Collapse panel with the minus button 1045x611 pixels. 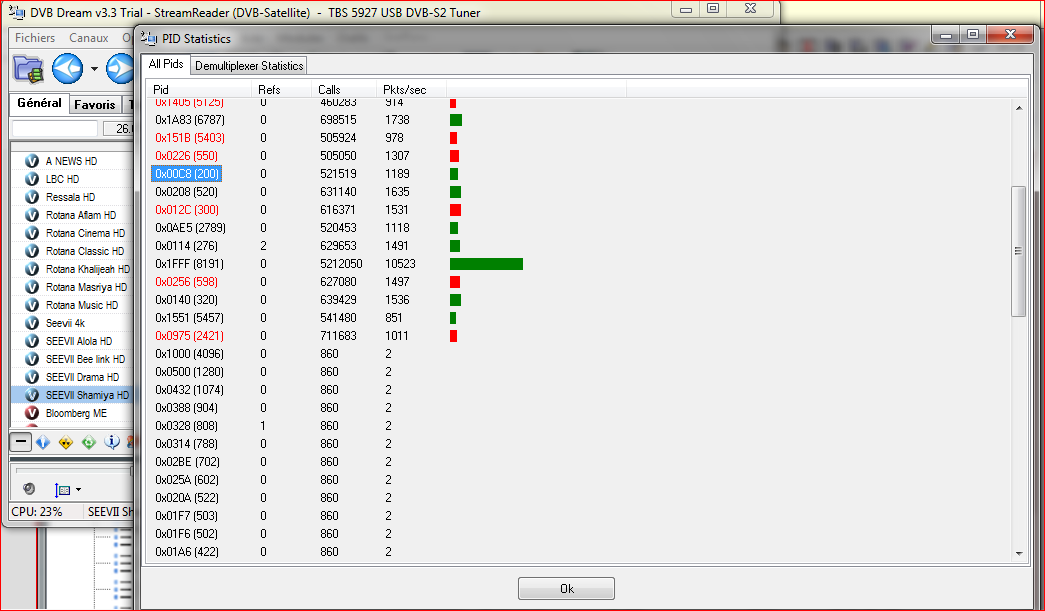[x=20, y=442]
